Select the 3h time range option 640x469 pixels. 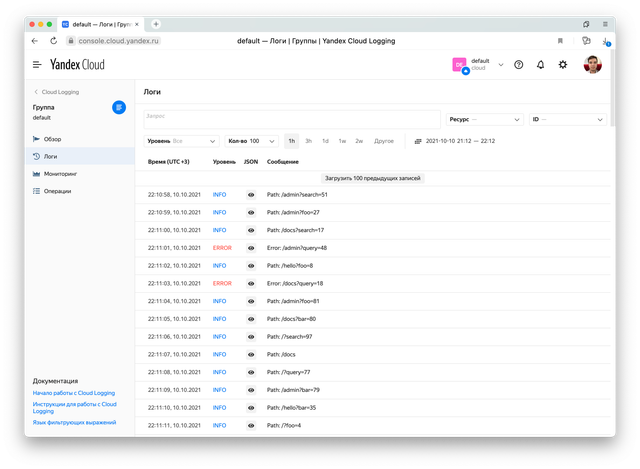[308, 141]
